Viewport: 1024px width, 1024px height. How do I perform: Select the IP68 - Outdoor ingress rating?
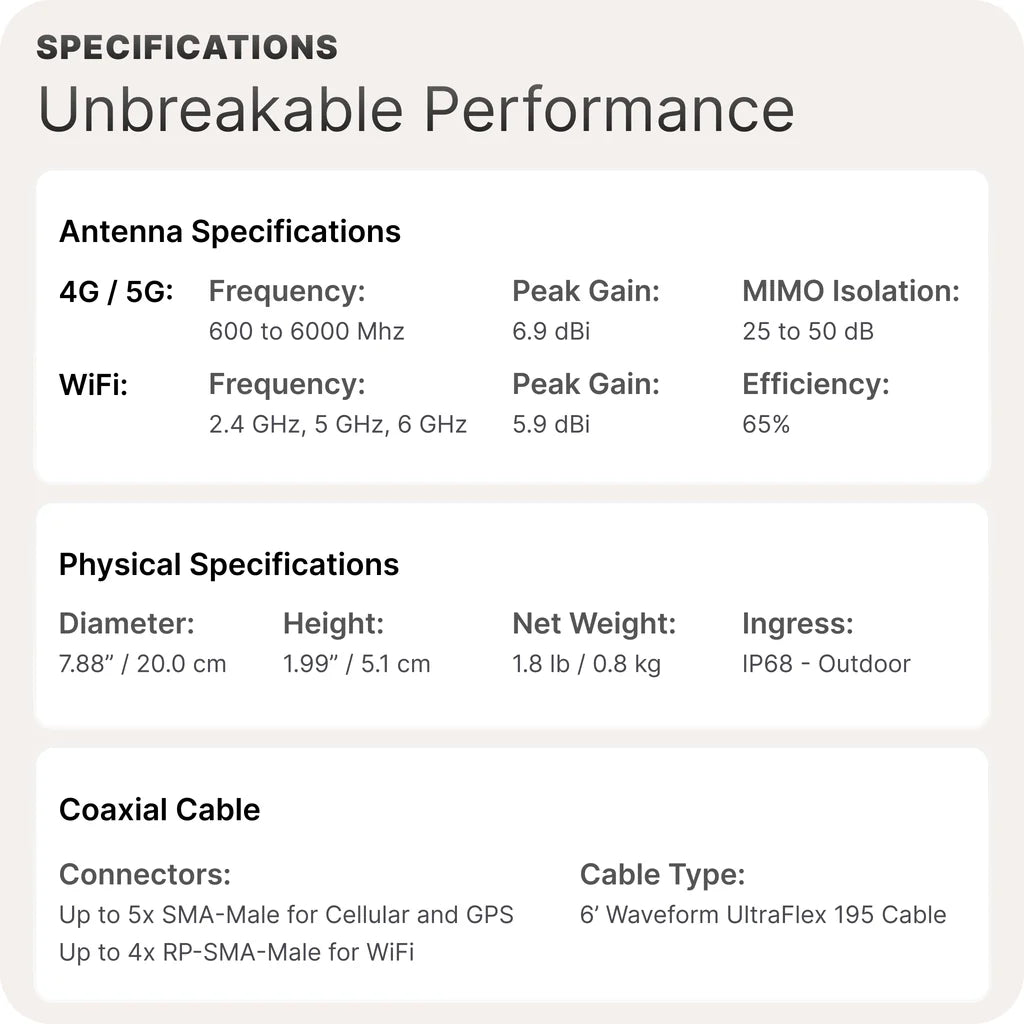(826, 664)
